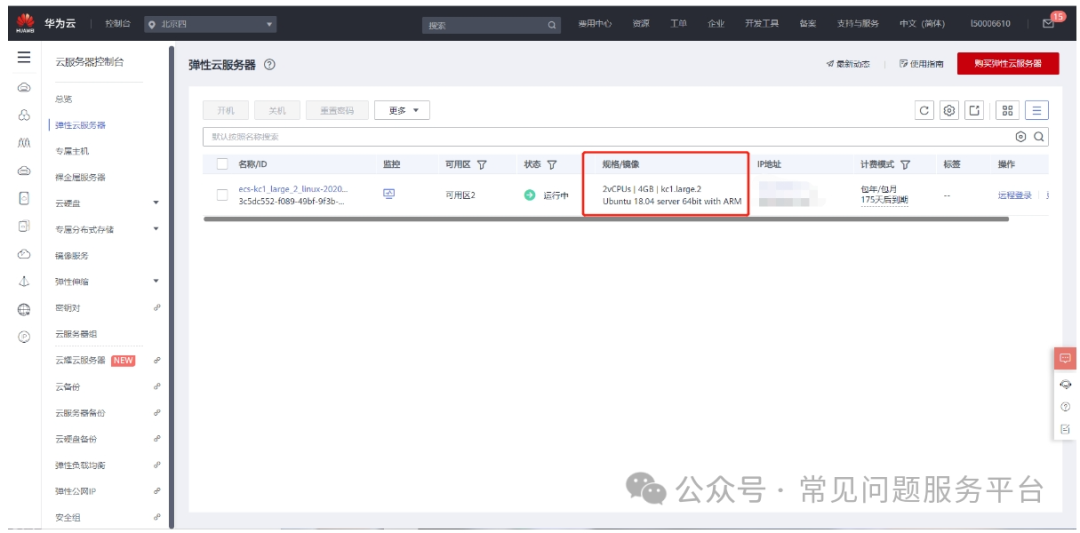The image size is (1080, 533).
Task: Click the export icon next to the gear
Action: click(x=974, y=110)
